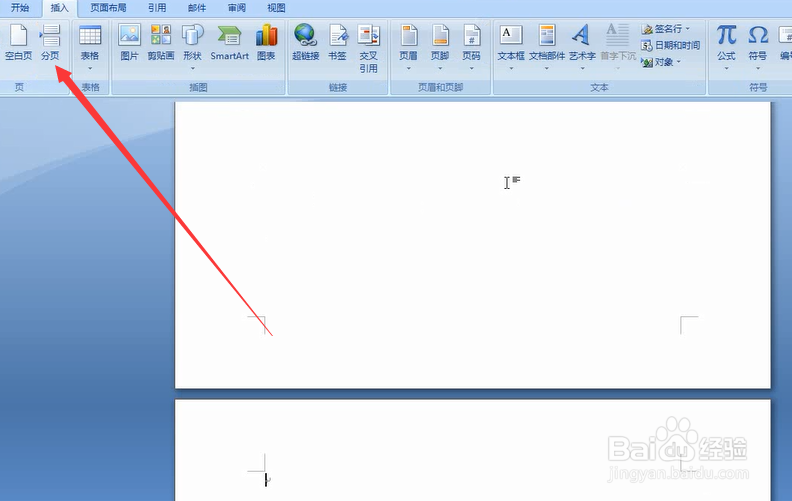
Task: Open the Shapes (形状) gallery
Action: [192, 47]
